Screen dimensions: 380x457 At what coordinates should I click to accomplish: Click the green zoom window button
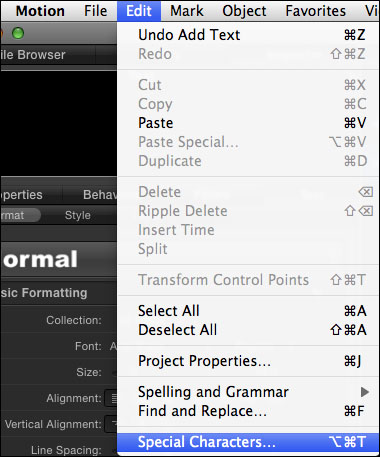pyautogui.click(x=18, y=33)
